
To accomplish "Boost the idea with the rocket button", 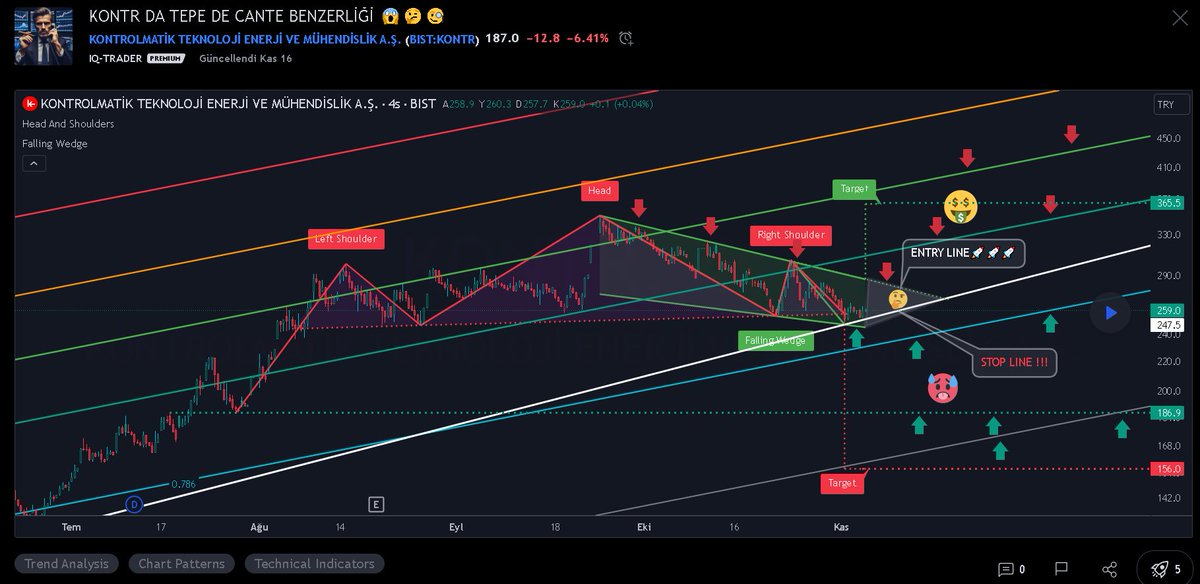I will pos(1165,569).
